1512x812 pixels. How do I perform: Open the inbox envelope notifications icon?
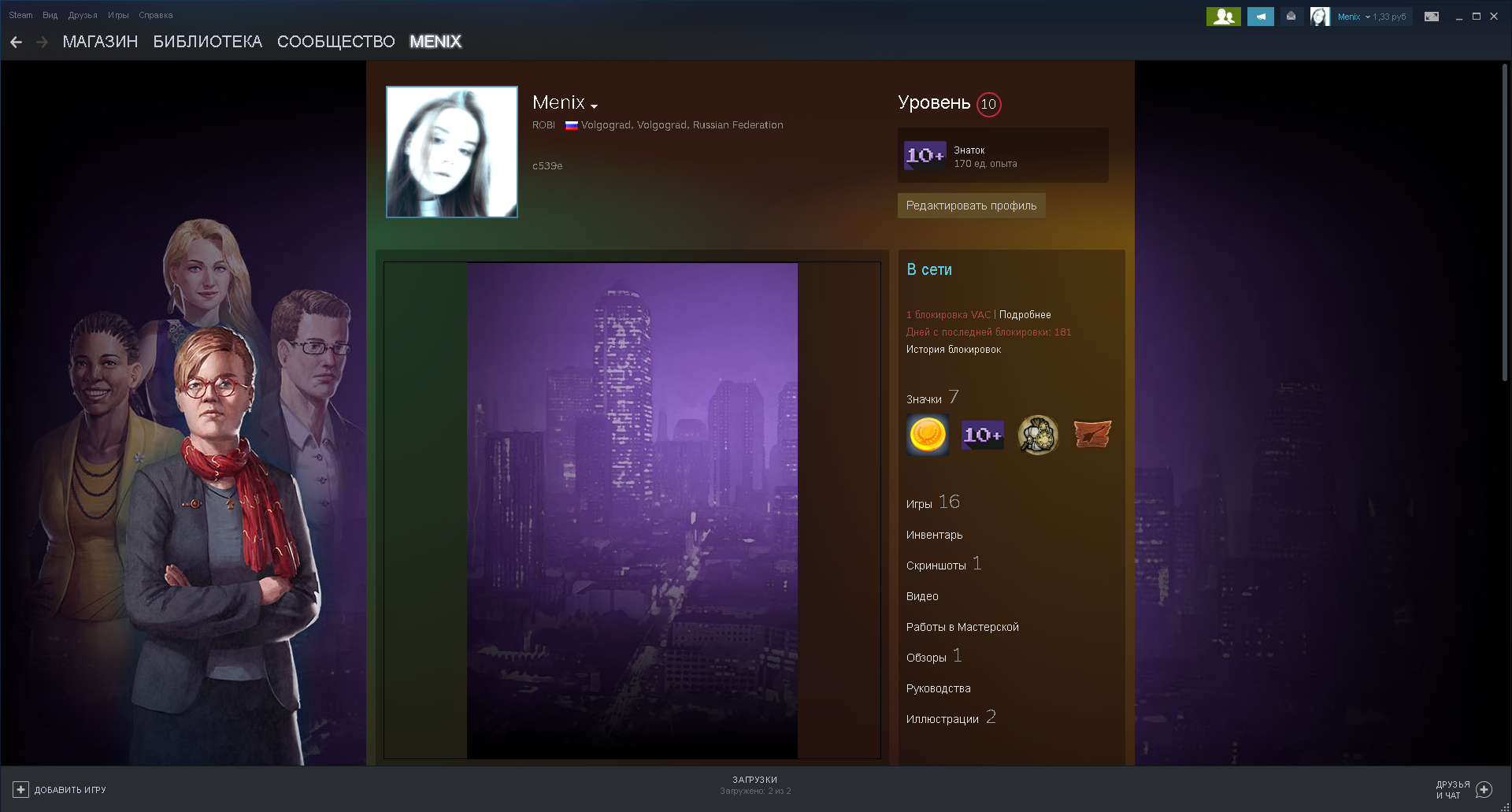coord(1291,17)
